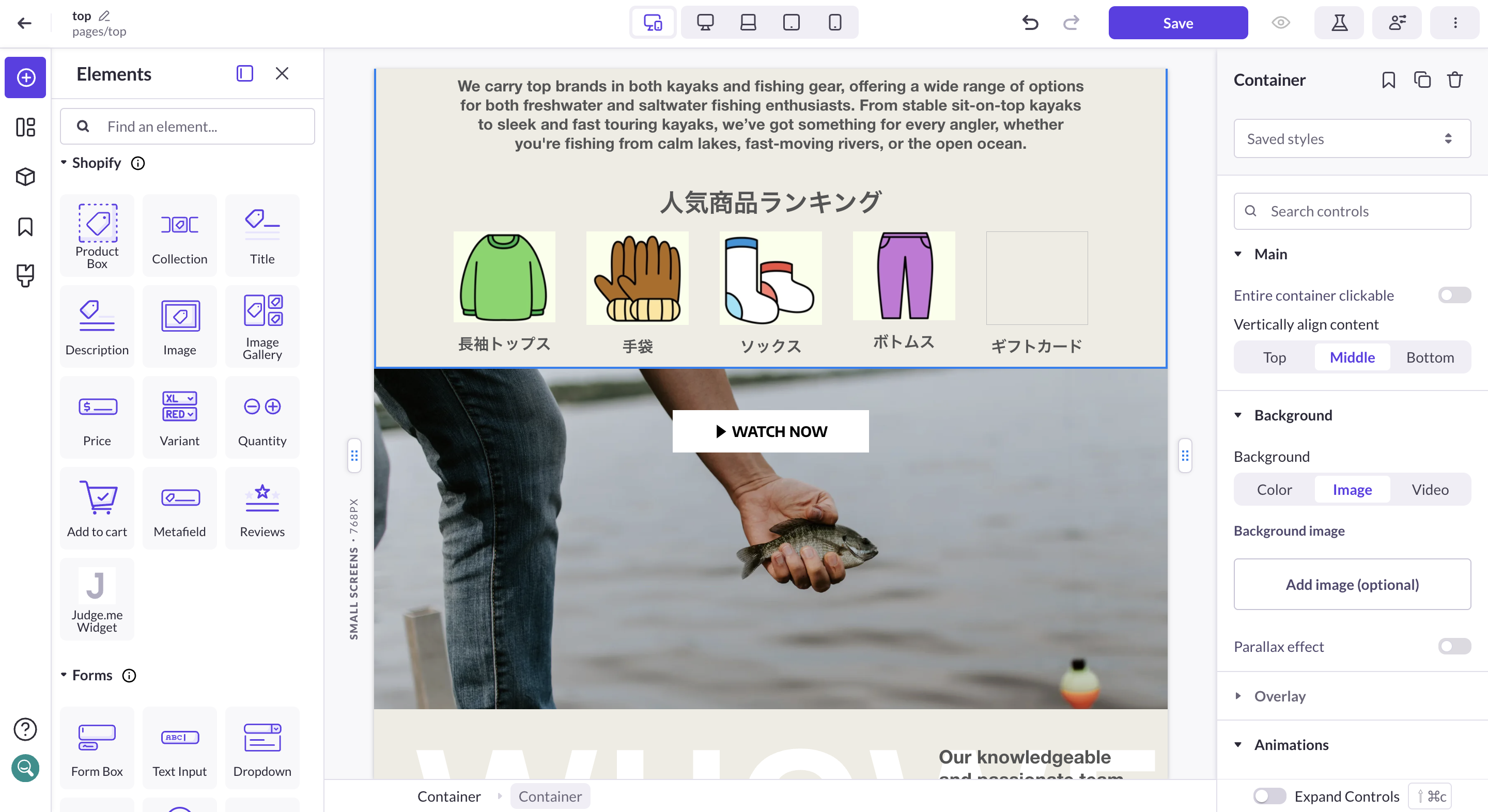Add the Variant element
The width and height of the screenshot is (1488, 812).
point(180,417)
